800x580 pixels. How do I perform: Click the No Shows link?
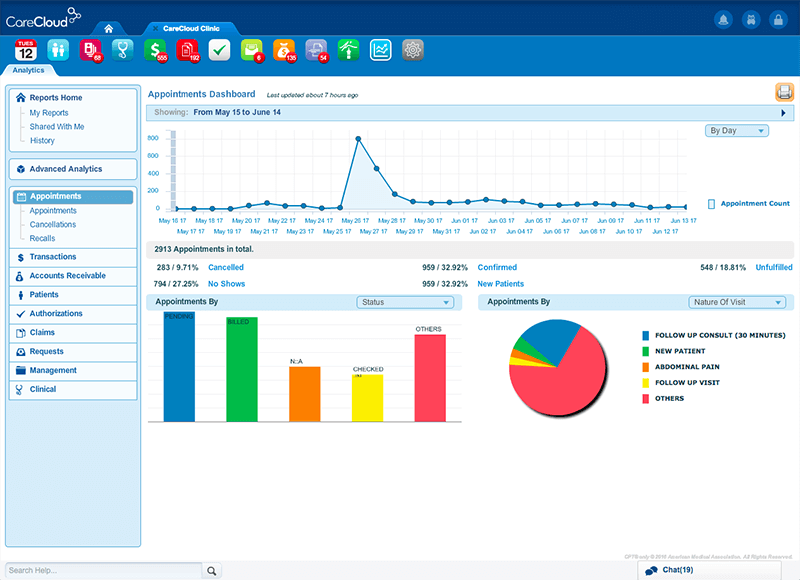[227, 284]
